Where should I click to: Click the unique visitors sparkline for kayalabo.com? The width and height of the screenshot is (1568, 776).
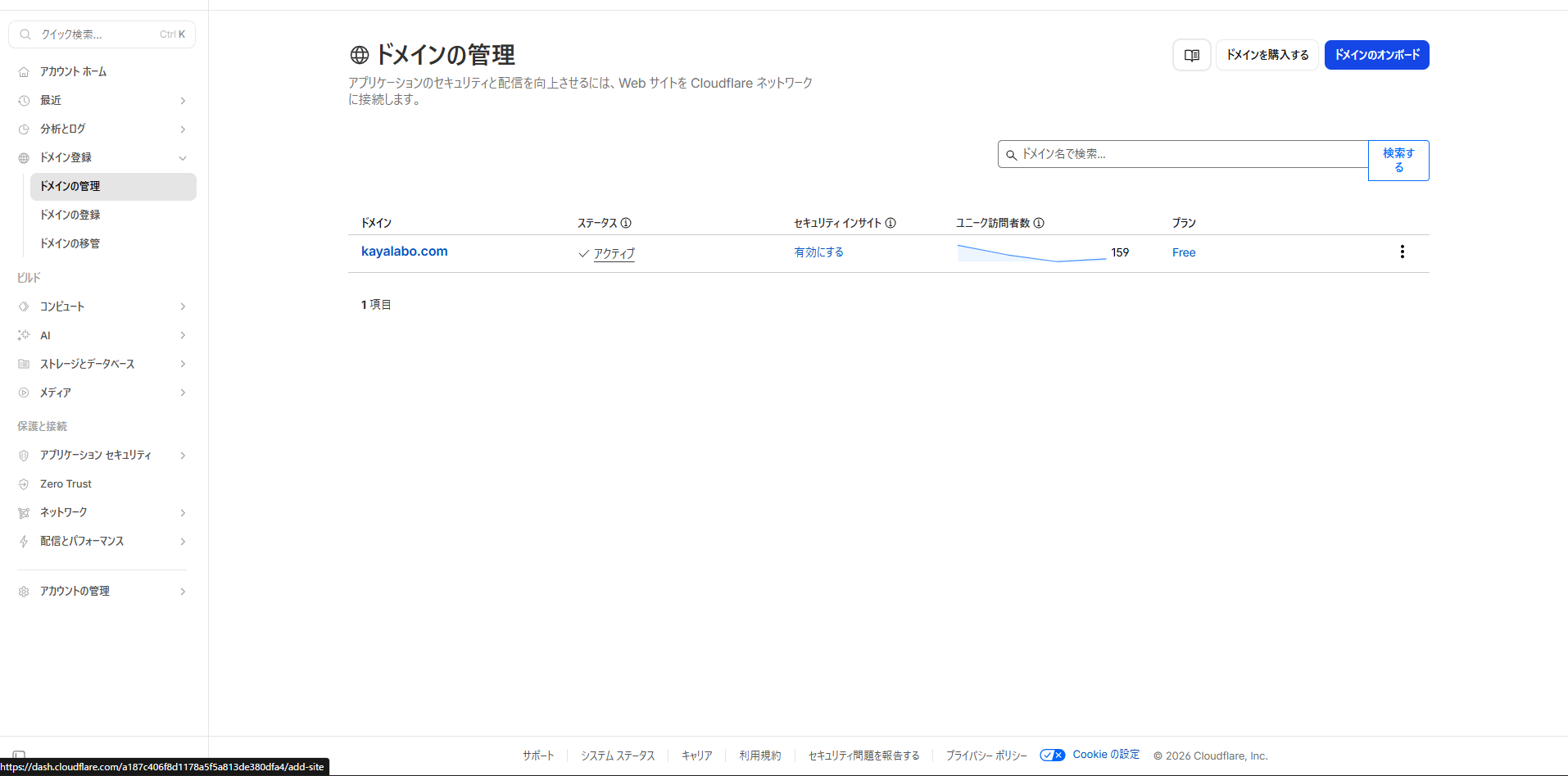click(x=1031, y=252)
